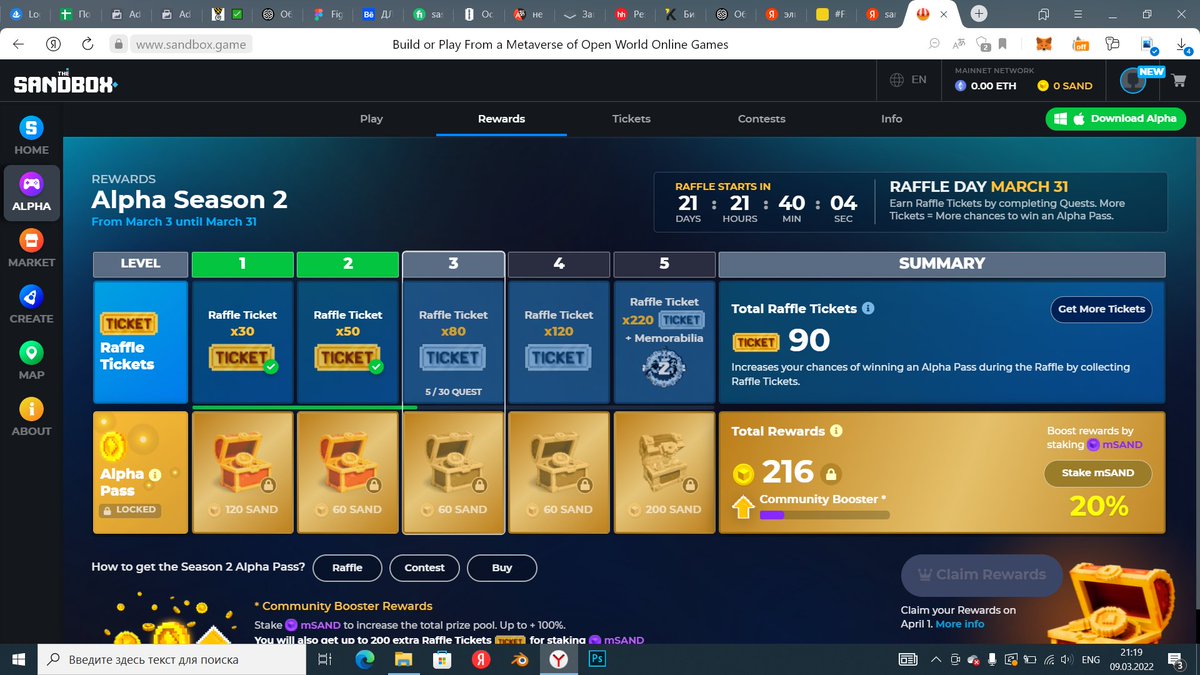Switch to the Rewards tab
The height and width of the screenshot is (675, 1200).
click(x=501, y=118)
